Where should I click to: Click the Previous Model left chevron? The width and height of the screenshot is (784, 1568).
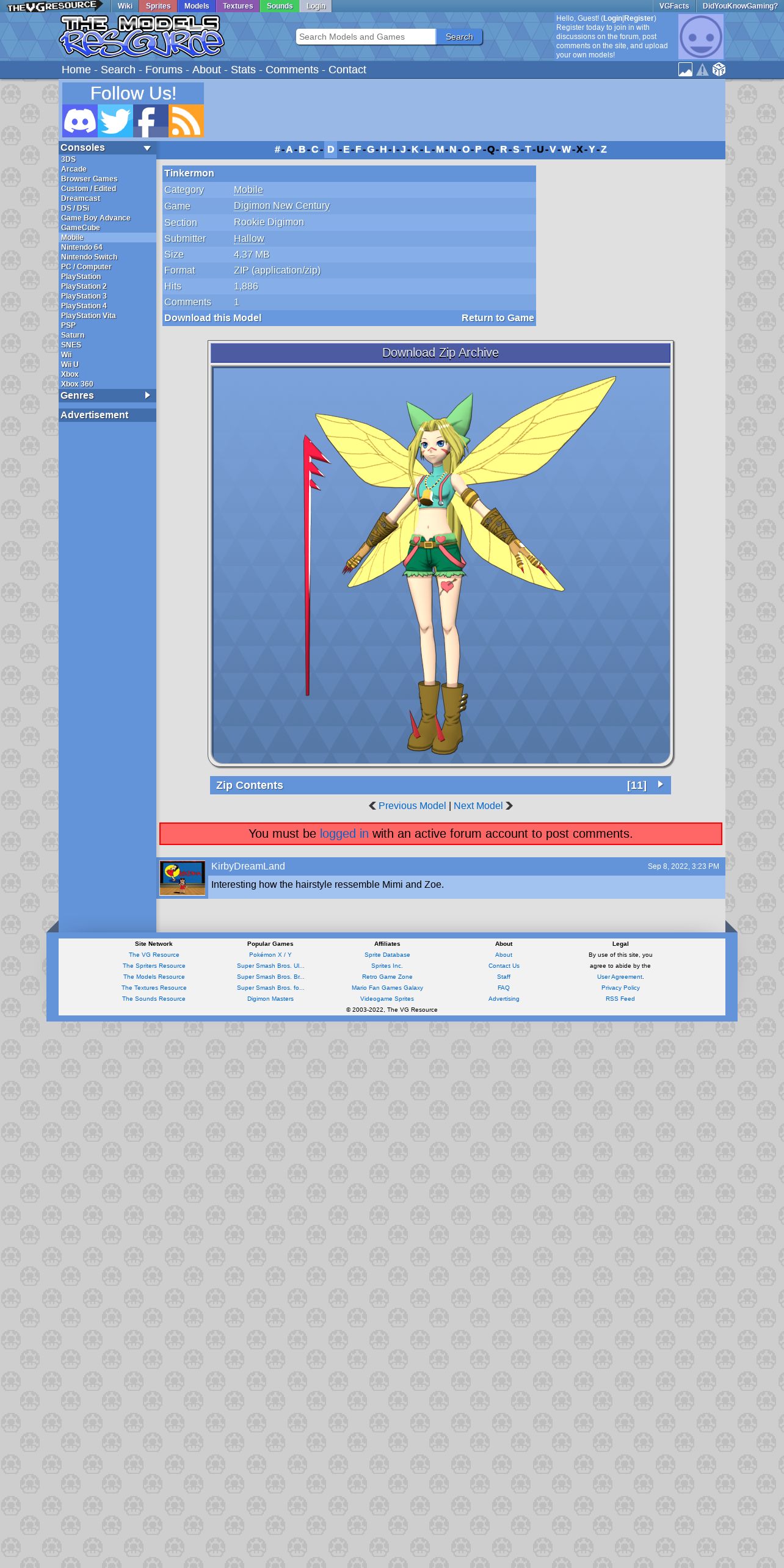[372, 805]
